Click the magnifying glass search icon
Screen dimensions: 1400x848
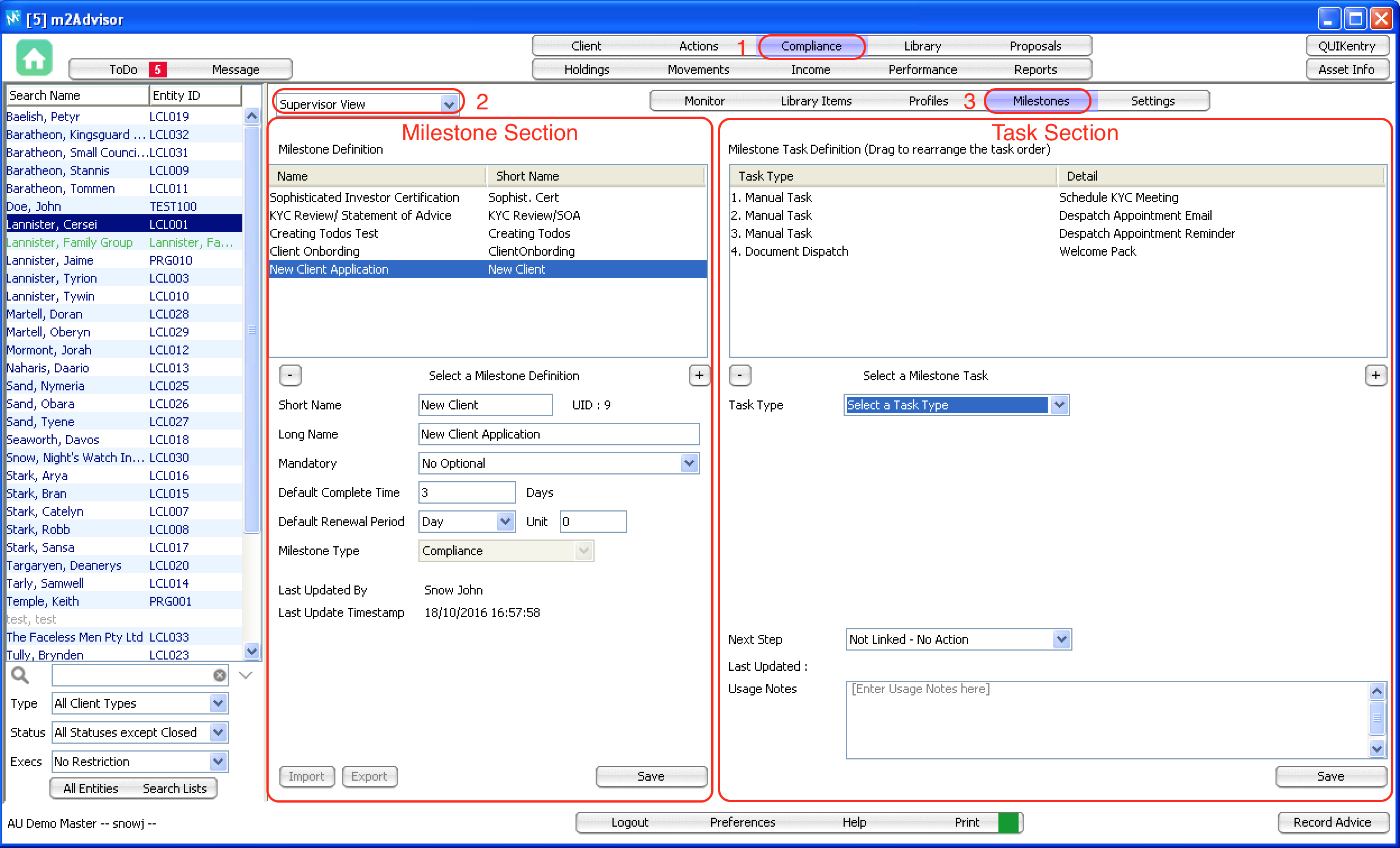20,675
